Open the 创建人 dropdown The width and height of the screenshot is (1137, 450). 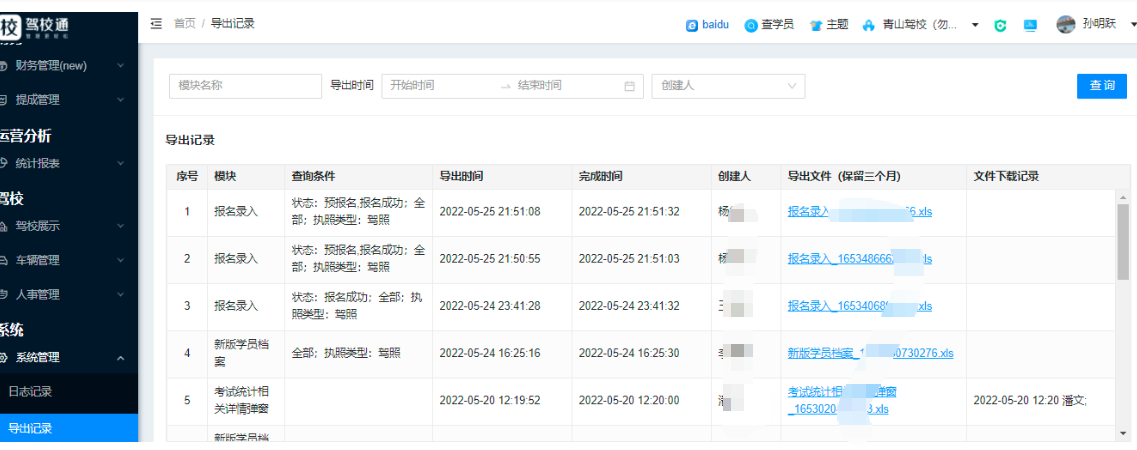[729, 86]
